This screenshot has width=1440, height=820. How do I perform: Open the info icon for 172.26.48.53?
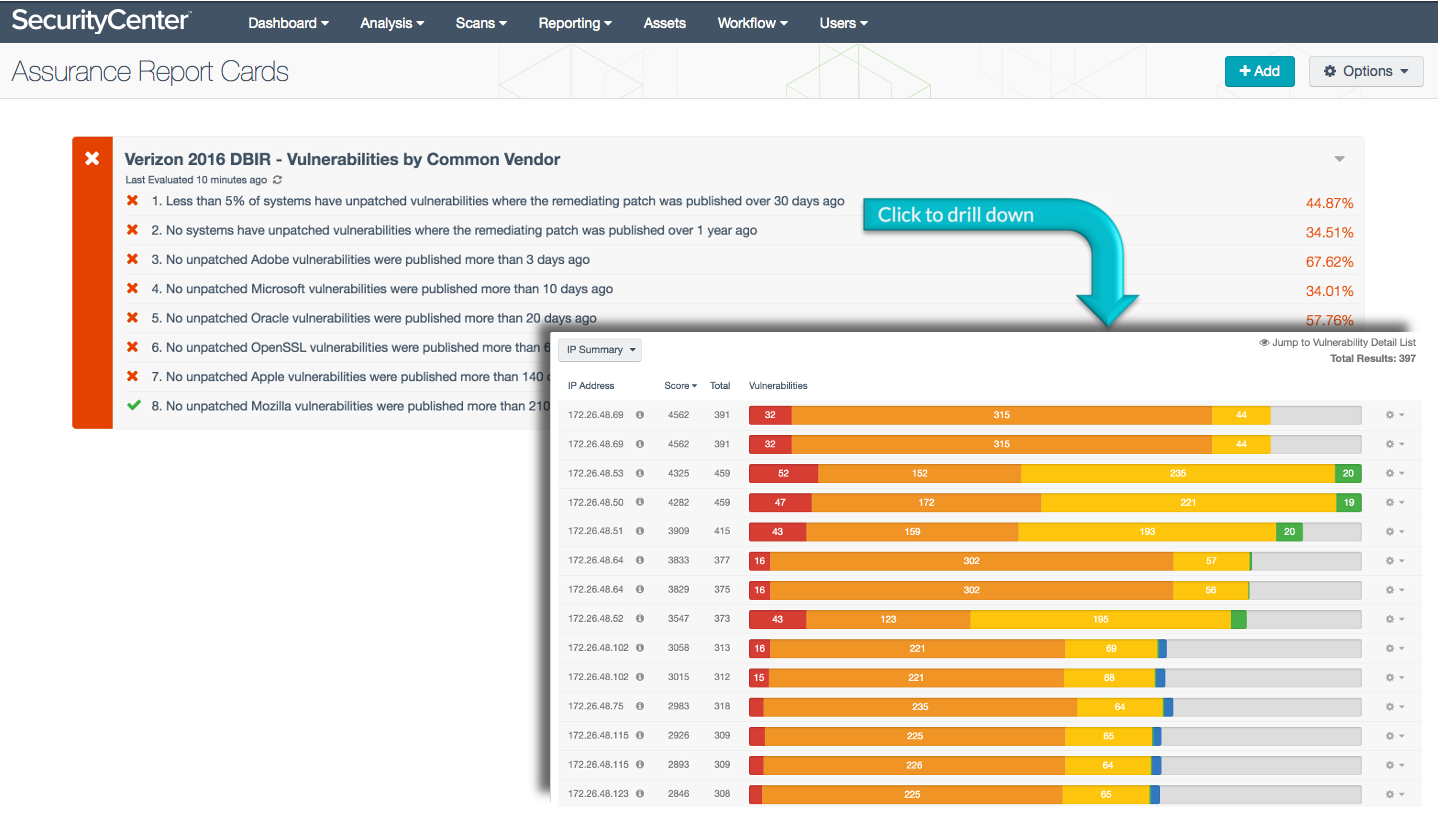click(x=640, y=473)
